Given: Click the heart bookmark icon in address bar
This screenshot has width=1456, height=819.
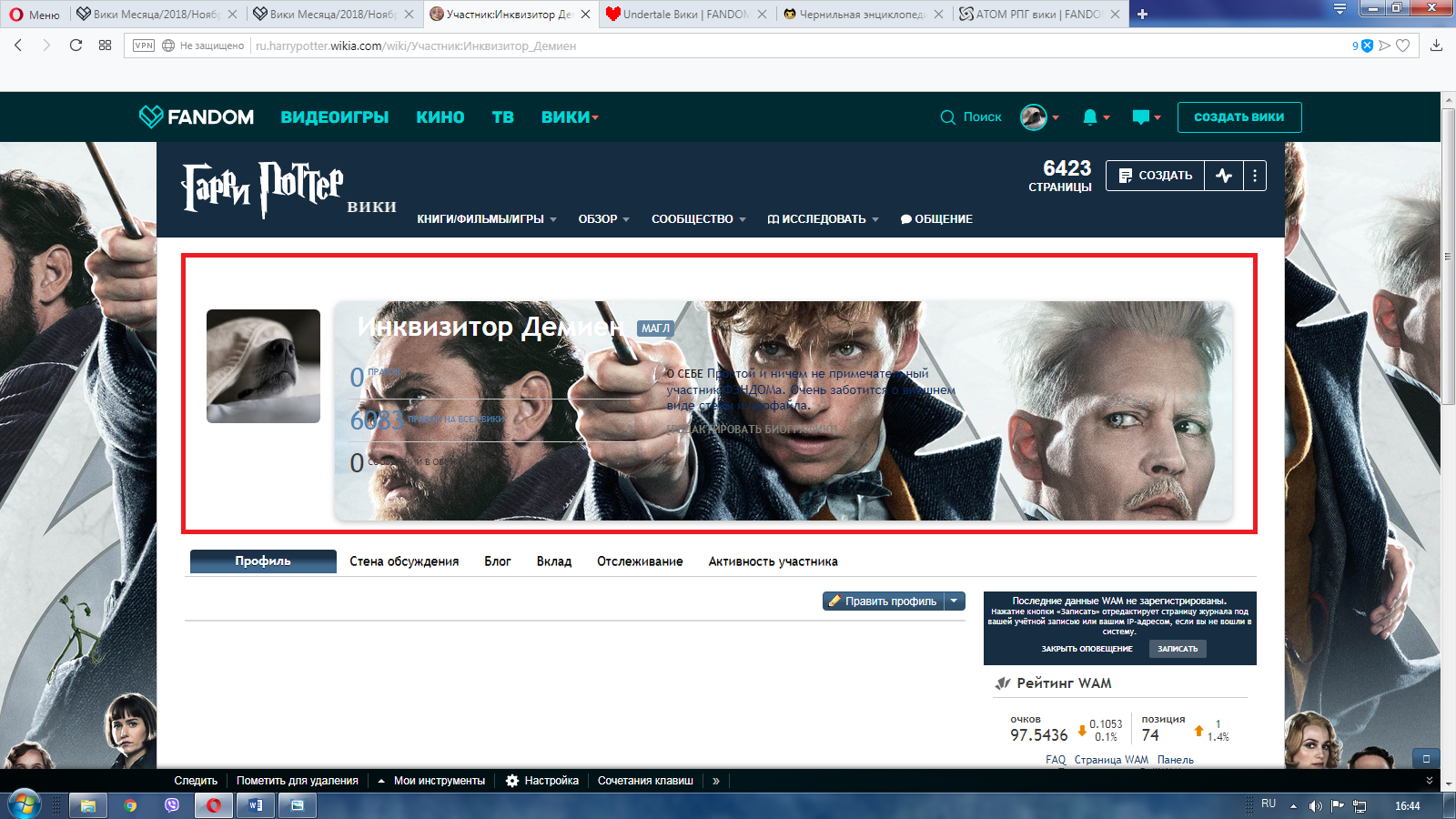Looking at the screenshot, I should point(1403,45).
